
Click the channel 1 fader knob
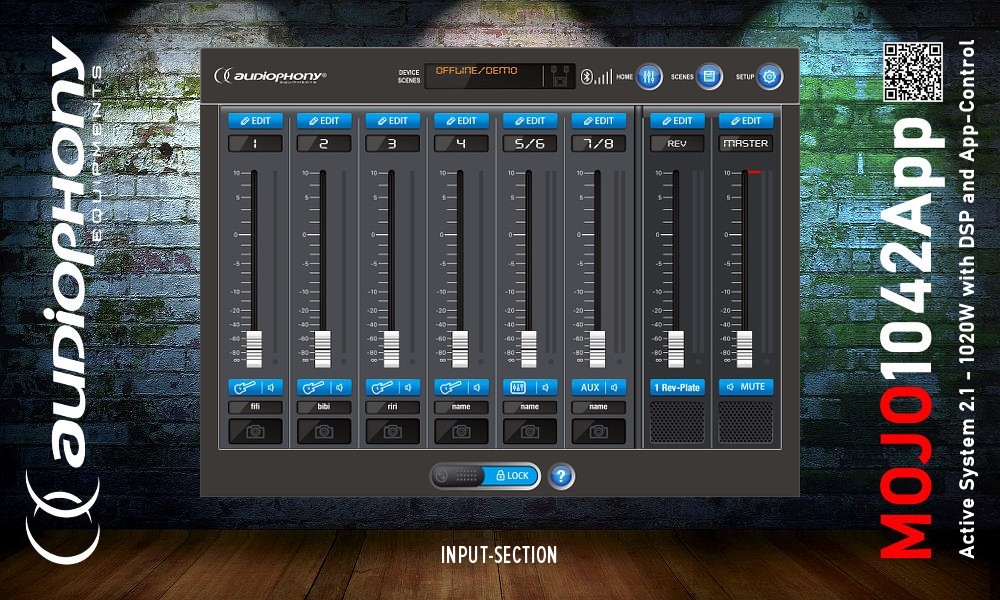coord(254,349)
